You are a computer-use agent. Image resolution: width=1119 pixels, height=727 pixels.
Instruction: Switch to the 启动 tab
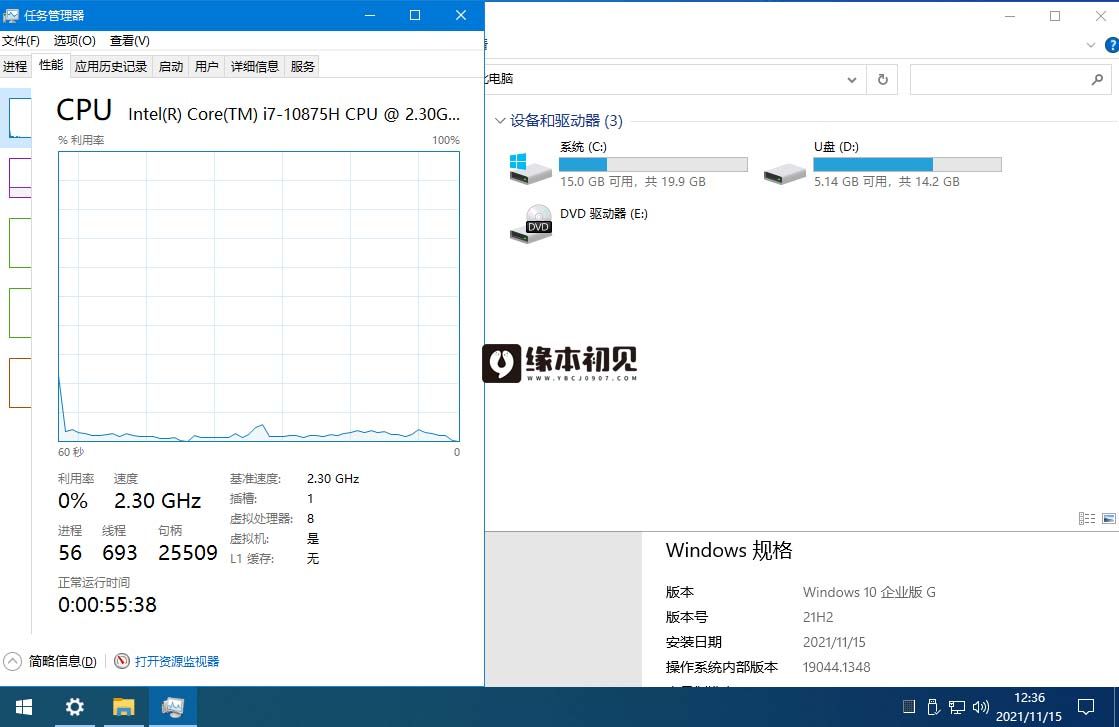(171, 66)
